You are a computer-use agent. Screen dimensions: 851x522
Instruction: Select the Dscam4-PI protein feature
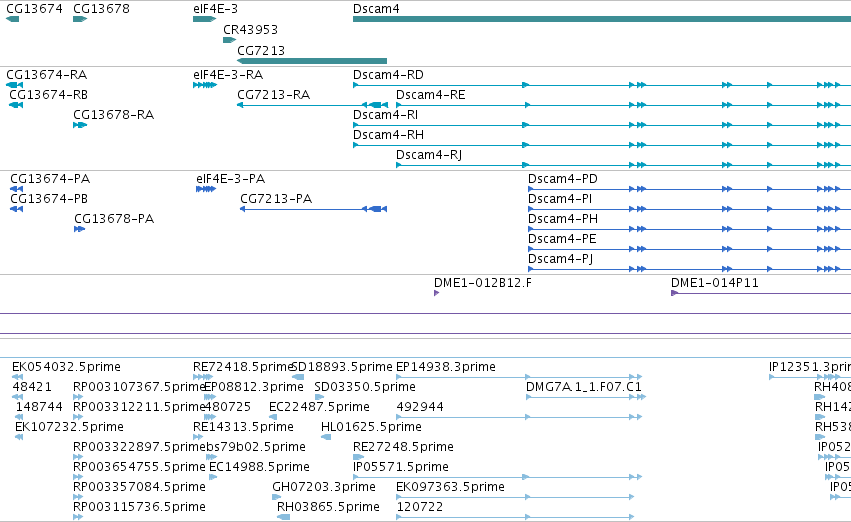[689, 209]
